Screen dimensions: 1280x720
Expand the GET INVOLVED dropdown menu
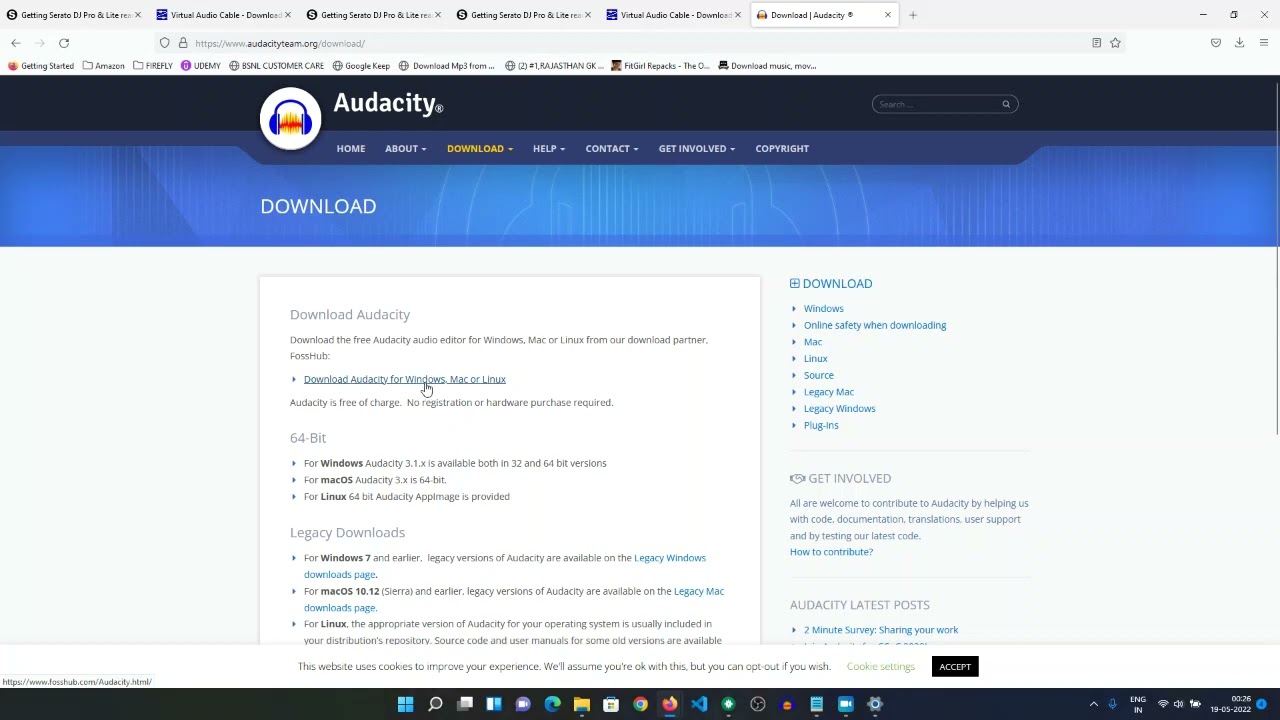(697, 149)
